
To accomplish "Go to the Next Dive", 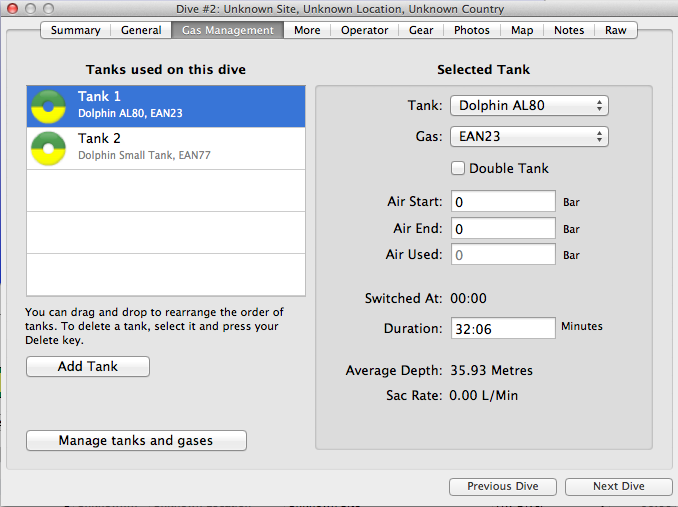I will click(x=618, y=486).
